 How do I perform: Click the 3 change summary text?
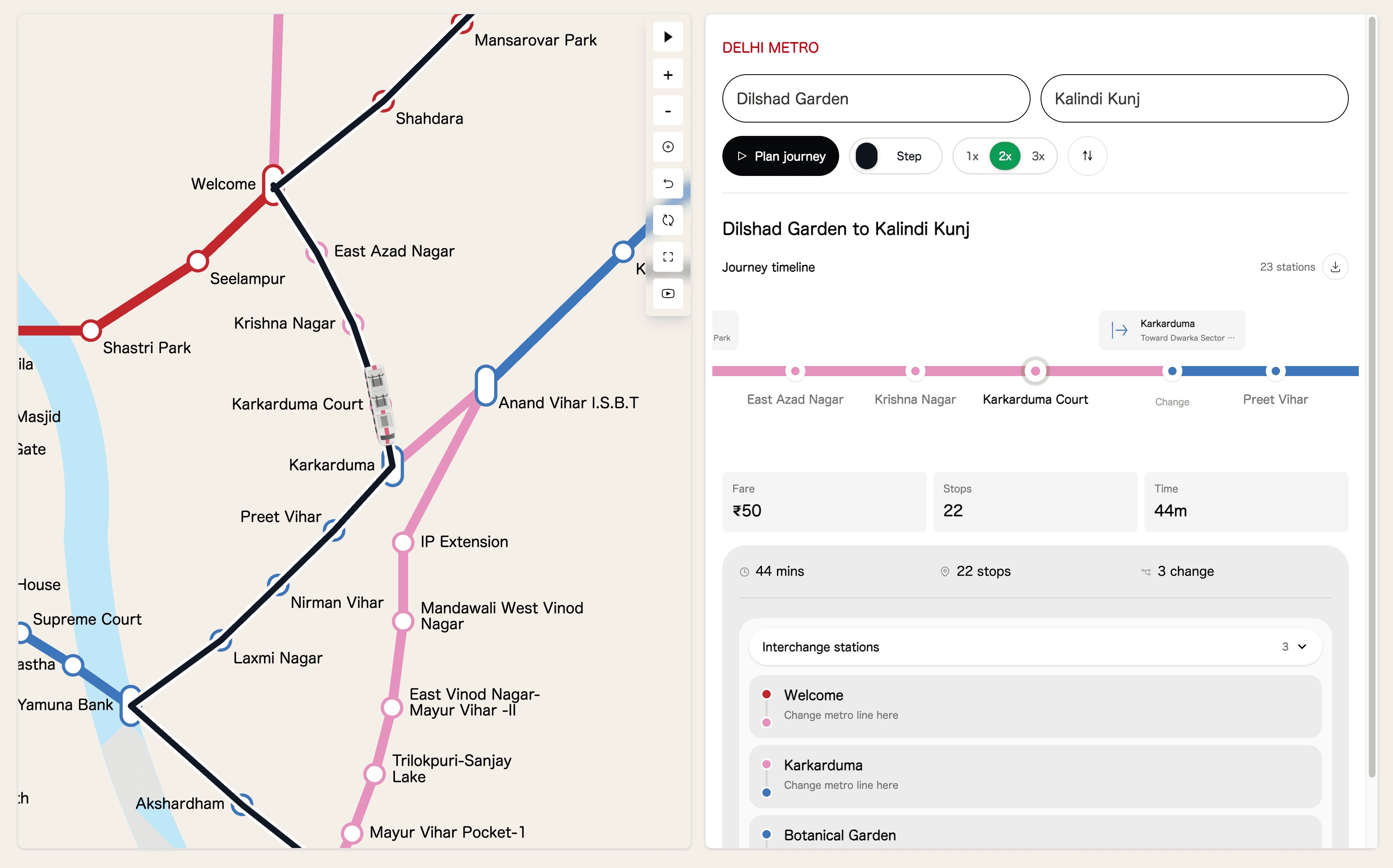[x=1185, y=571]
